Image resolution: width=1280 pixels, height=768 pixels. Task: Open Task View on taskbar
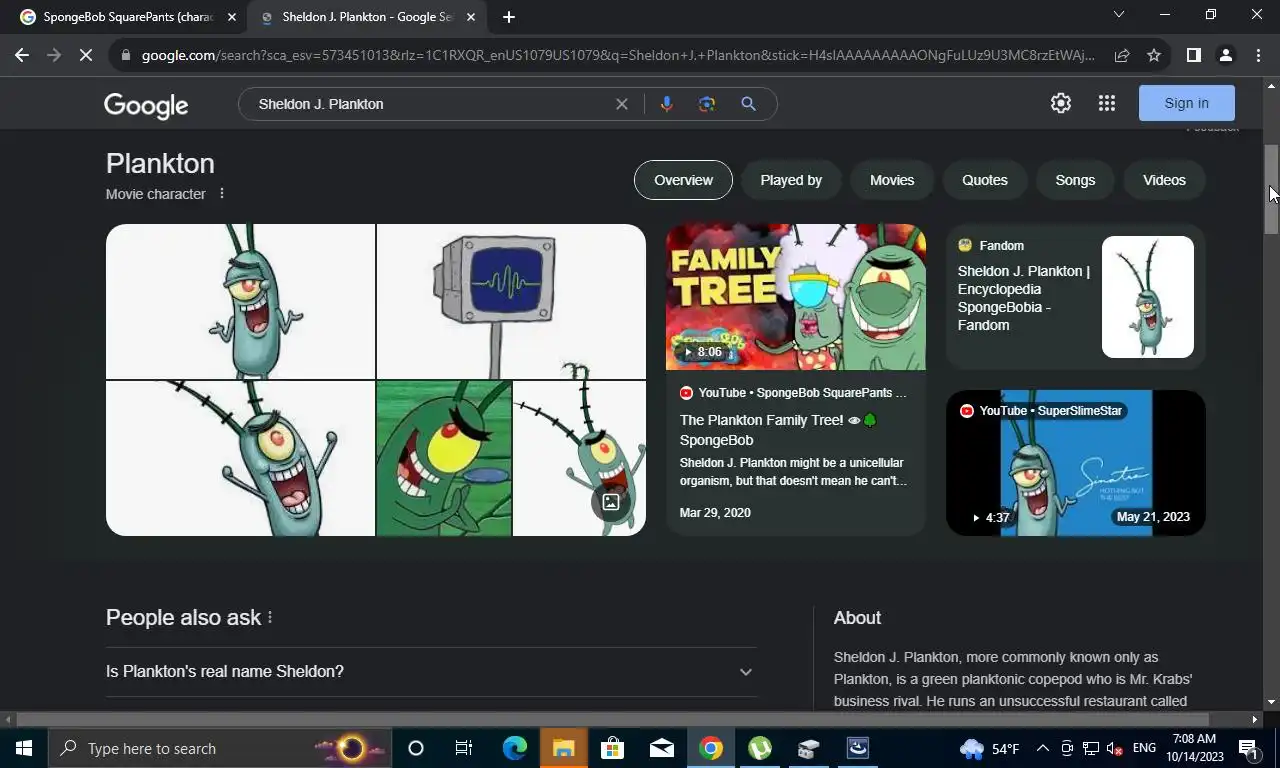[x=464, y=748]
